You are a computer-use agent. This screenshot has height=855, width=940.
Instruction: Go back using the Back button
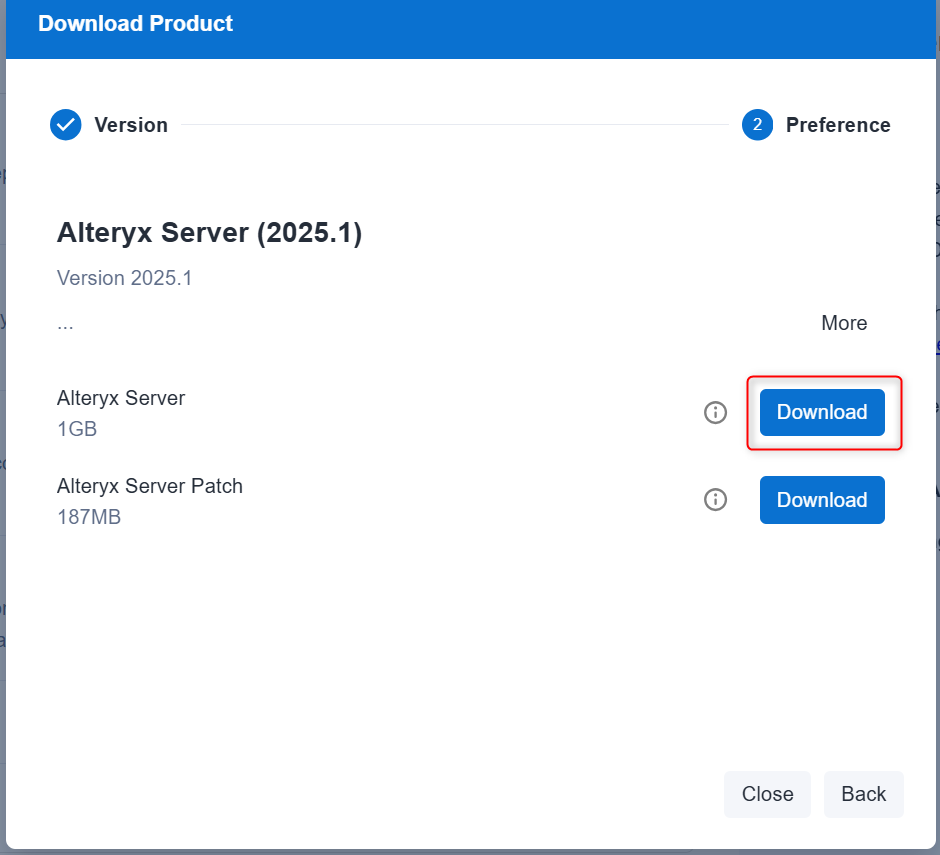pyautogui.click(x=863, y=794)
